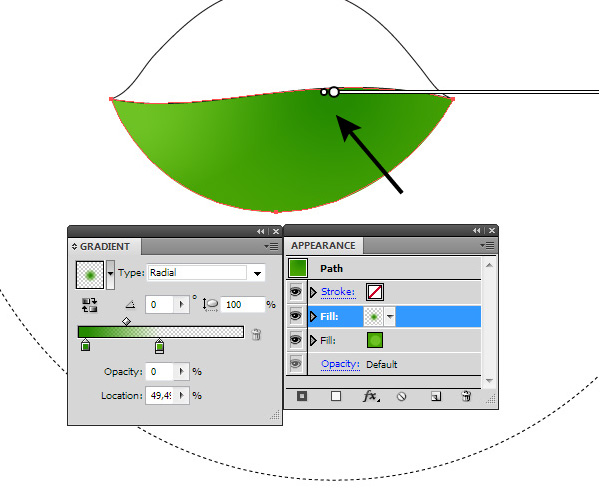The width and height of the screenshot is (600, 504).
Task: Click the Reverse Gradient icon
Action: 88,305
